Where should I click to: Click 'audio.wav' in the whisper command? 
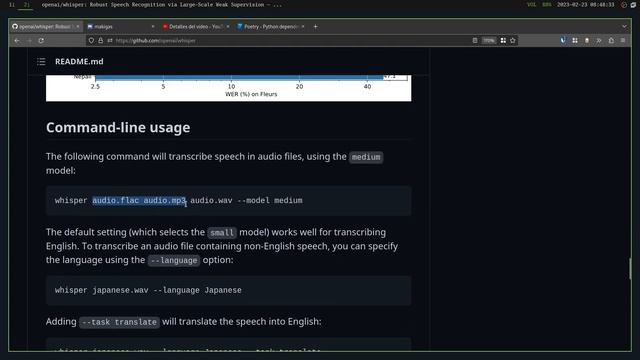(211, 200)
